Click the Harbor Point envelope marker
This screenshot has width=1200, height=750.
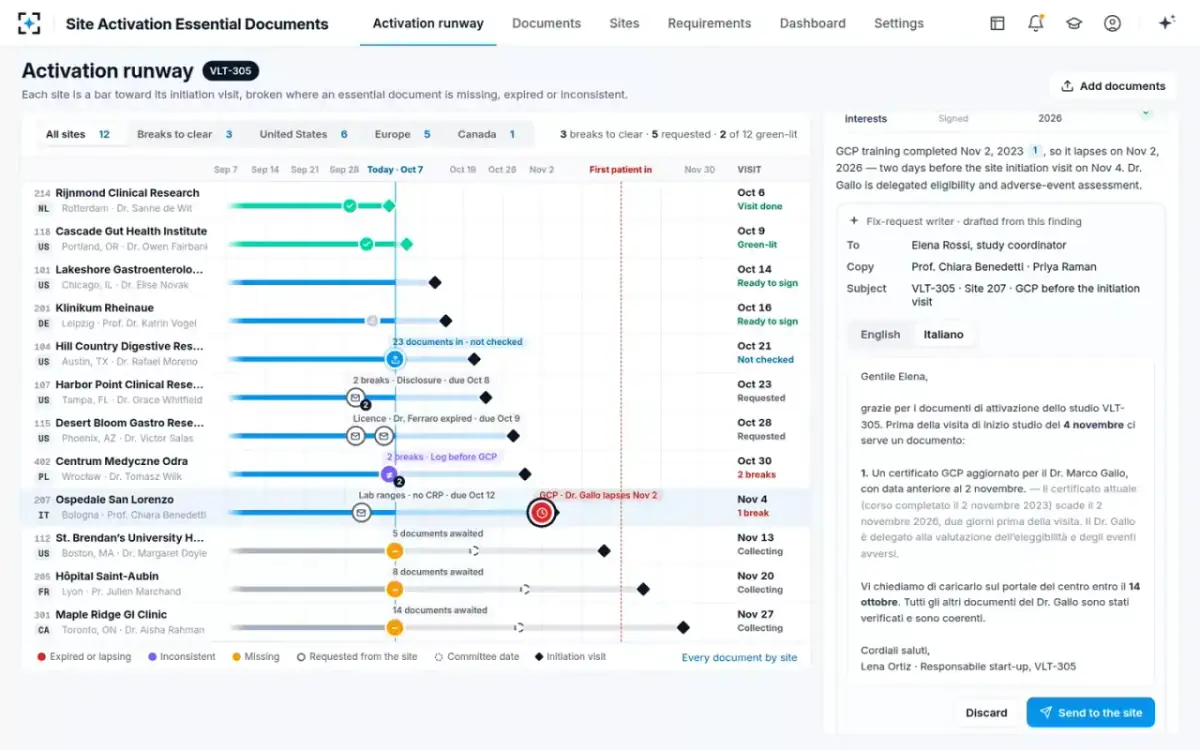pyautogui.click(x=355, y=398)
